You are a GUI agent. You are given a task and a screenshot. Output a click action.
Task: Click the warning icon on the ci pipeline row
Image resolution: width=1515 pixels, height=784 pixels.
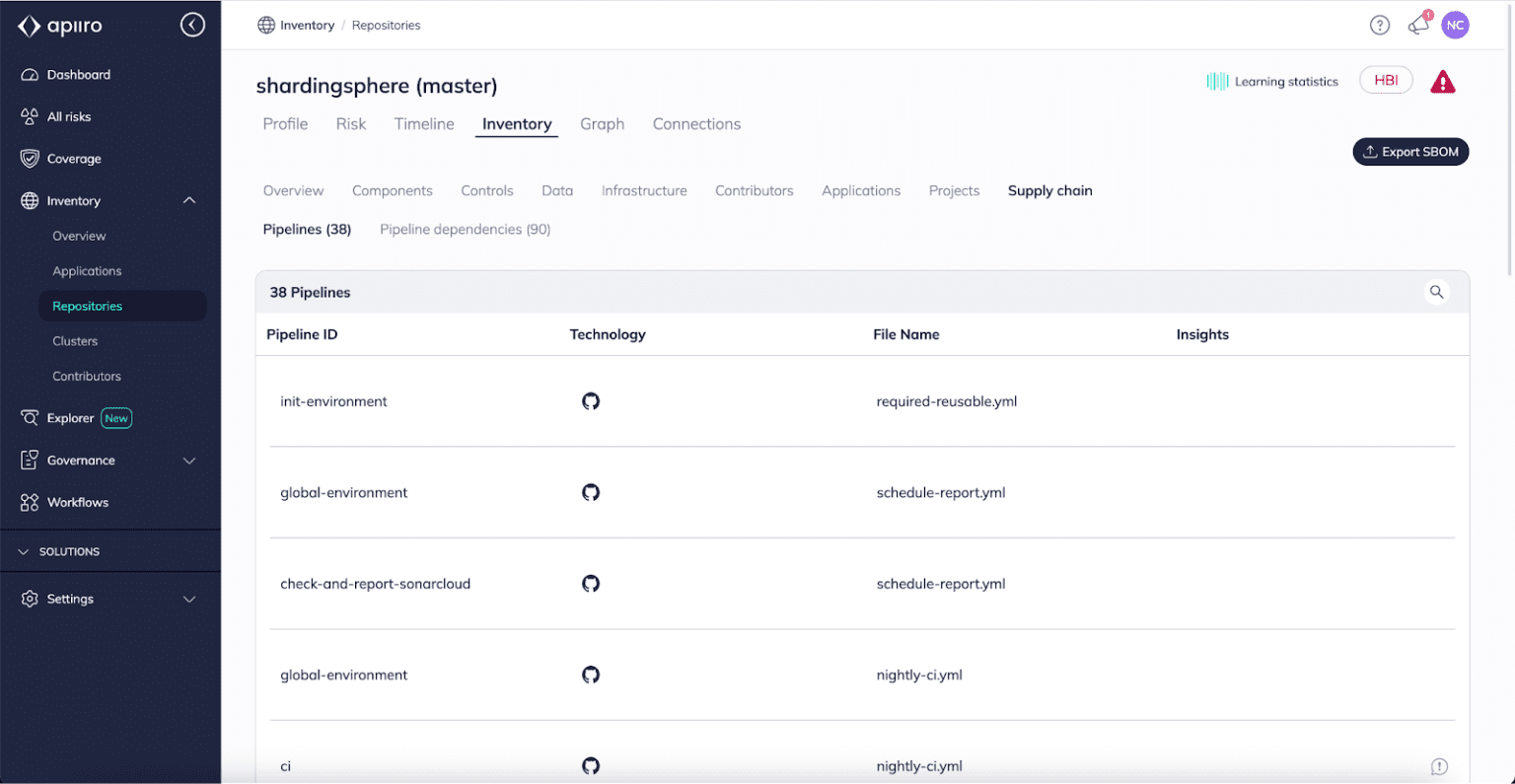point(1439,766)
